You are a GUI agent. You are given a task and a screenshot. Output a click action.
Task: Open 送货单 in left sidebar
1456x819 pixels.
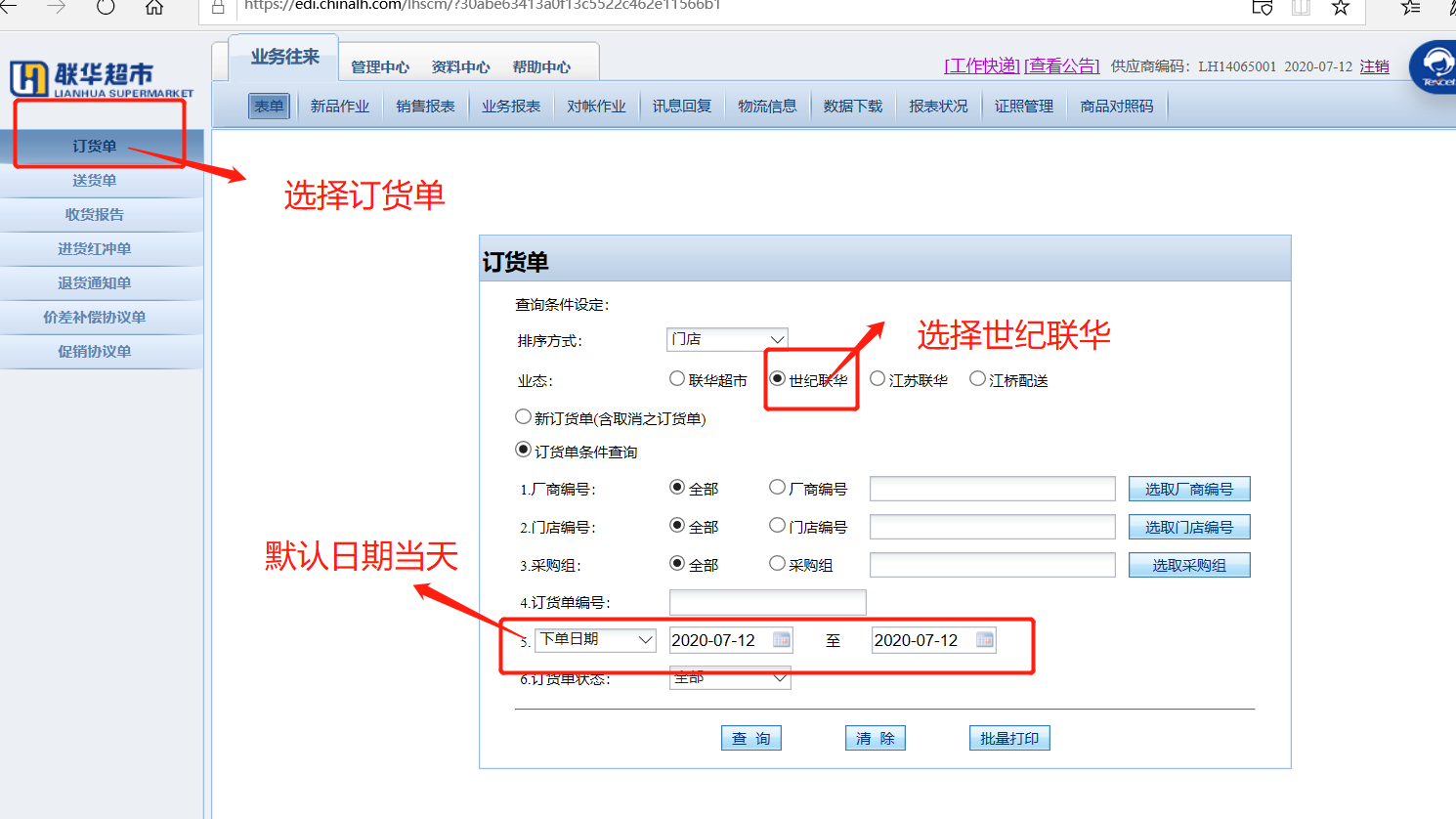pyautogui.click(x=102, y=180)
